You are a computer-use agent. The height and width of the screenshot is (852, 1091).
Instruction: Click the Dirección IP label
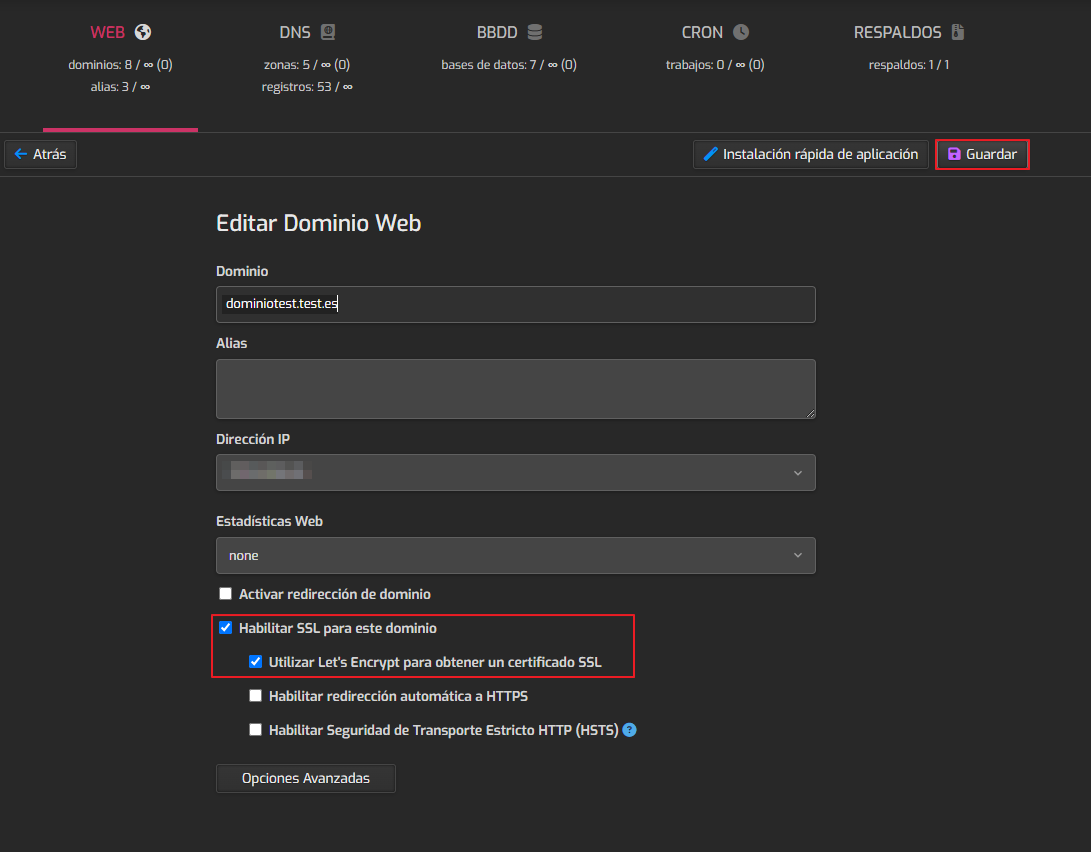253,440
